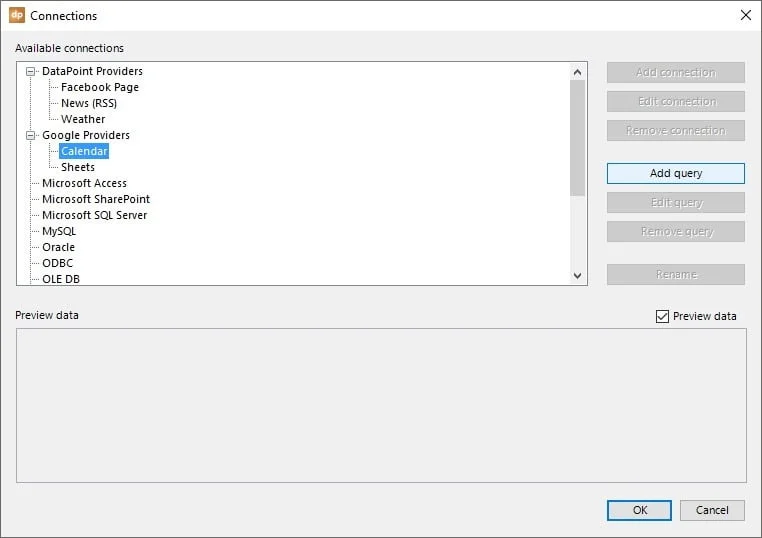Select Sheets under Google Providers

78,167
